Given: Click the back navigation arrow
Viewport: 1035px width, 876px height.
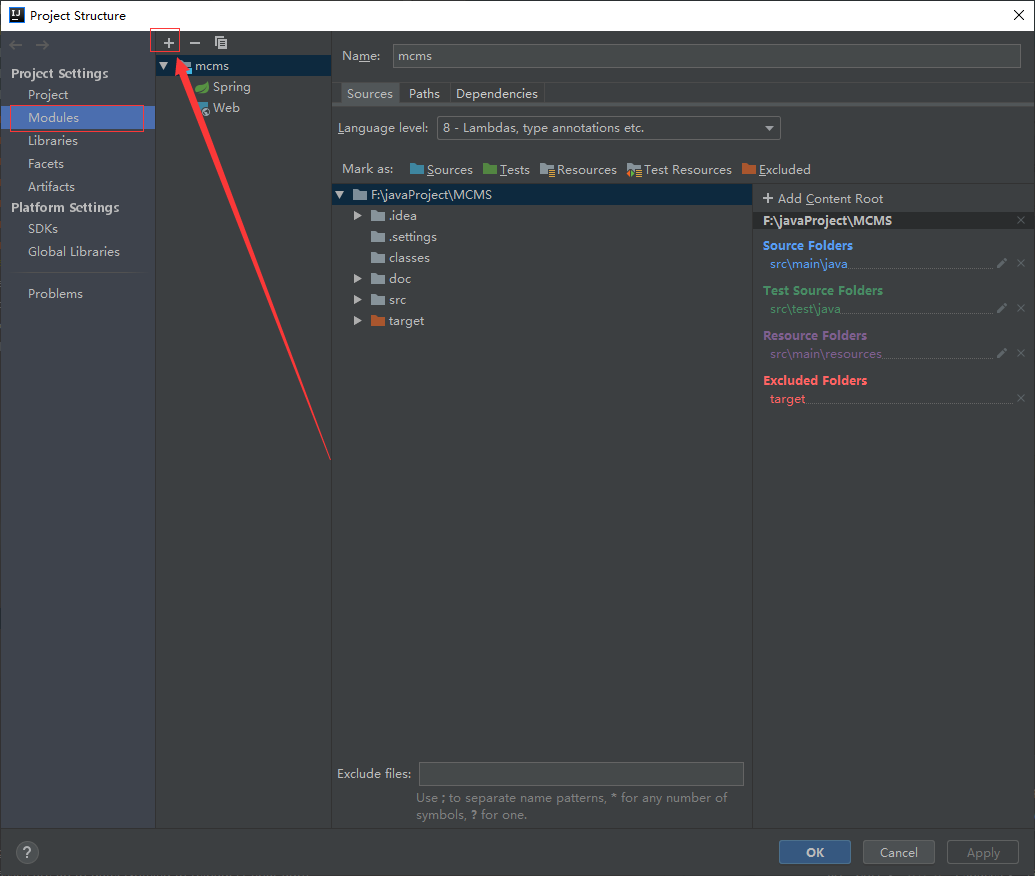Looking at the screenshot, I should [16, 45].
